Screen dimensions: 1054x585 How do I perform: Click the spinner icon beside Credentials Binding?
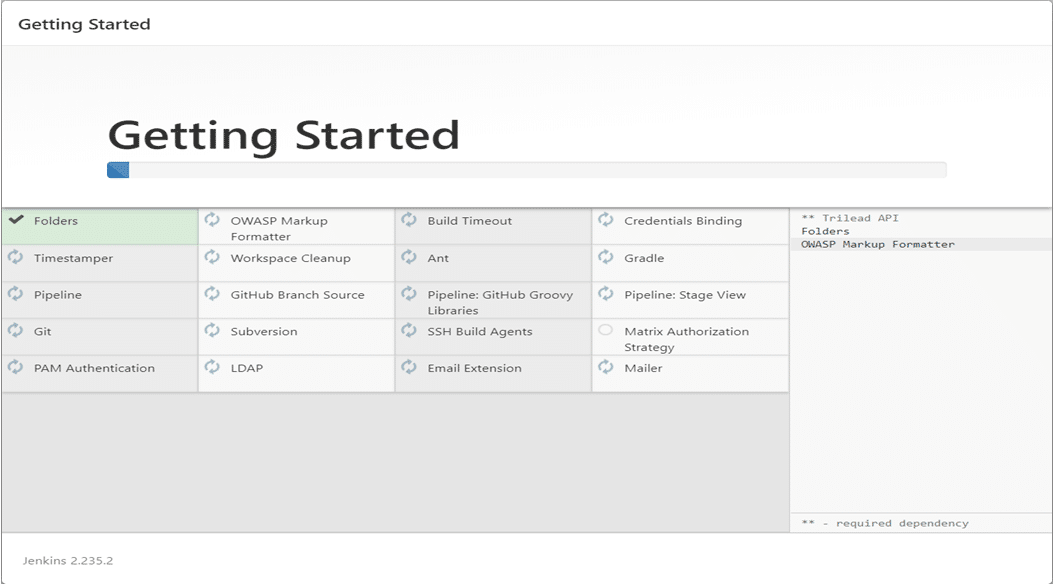(606, 220)
